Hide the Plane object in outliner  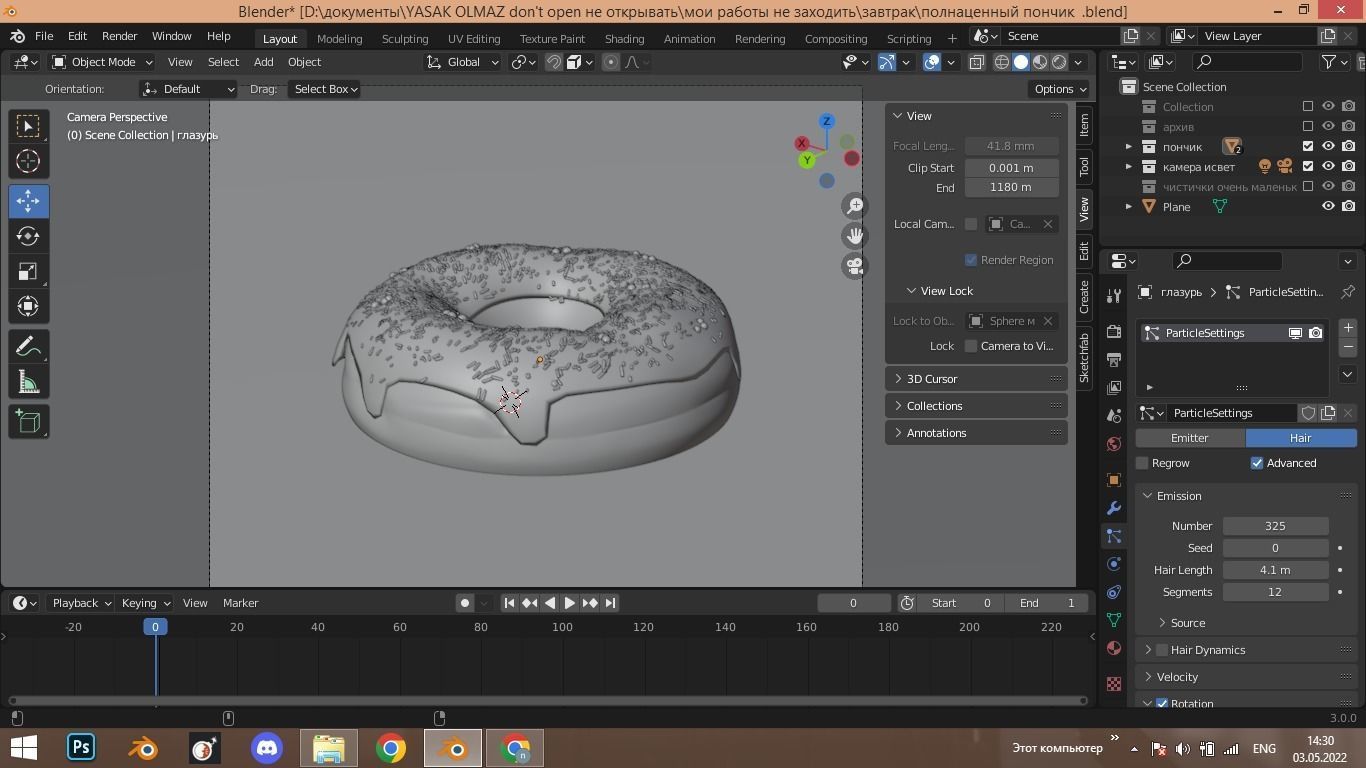1329,206
